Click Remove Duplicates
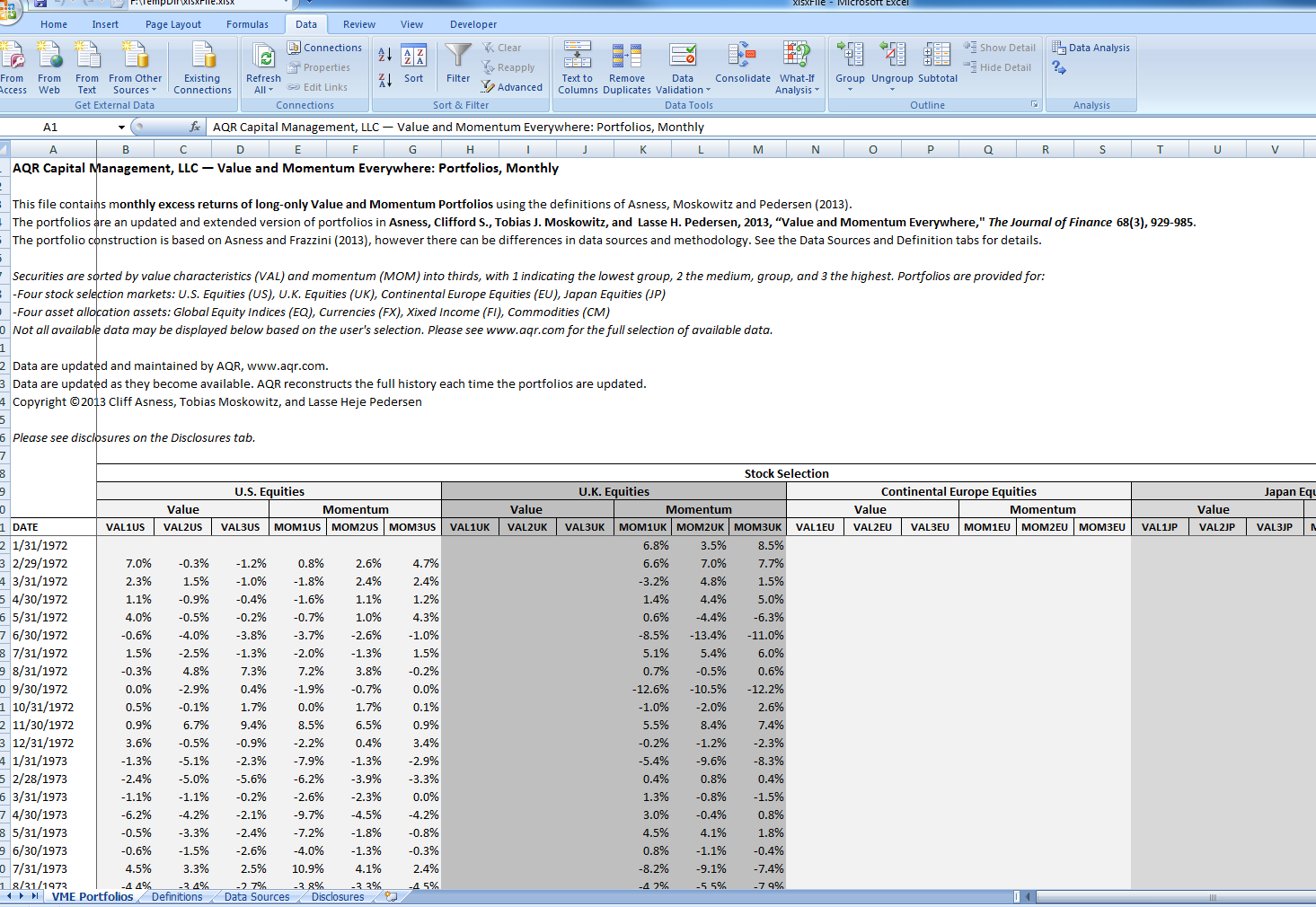 [x=627, y=67]
